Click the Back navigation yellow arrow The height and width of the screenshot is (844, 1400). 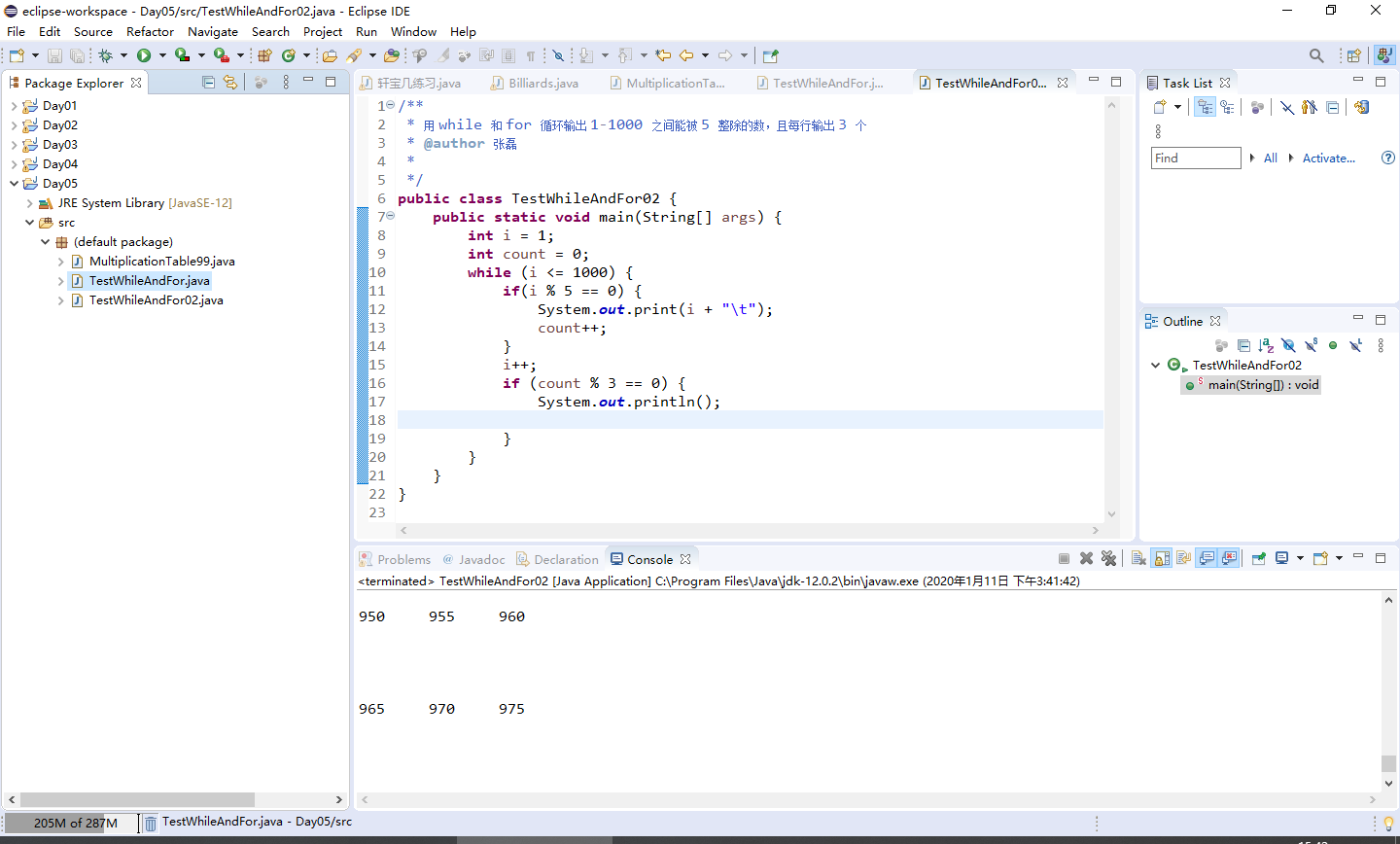point(686,55)
